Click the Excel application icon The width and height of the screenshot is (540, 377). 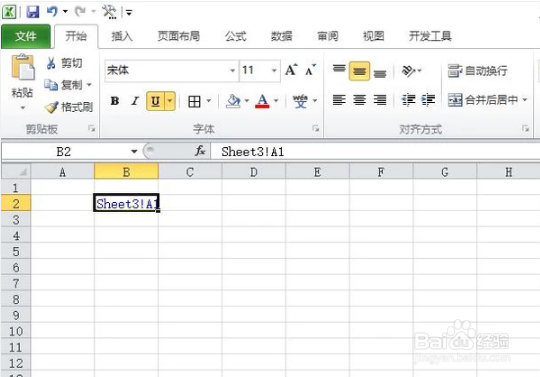tap(9, 12)
